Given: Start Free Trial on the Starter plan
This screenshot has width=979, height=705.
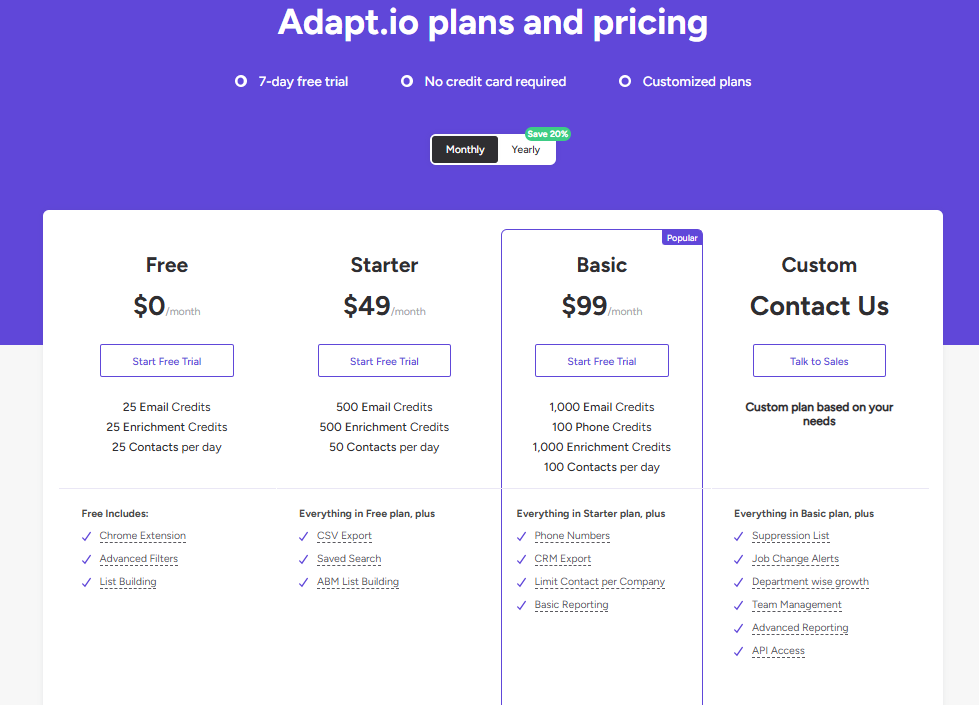Looking at the screenshot, I should (x=384, y=360).
